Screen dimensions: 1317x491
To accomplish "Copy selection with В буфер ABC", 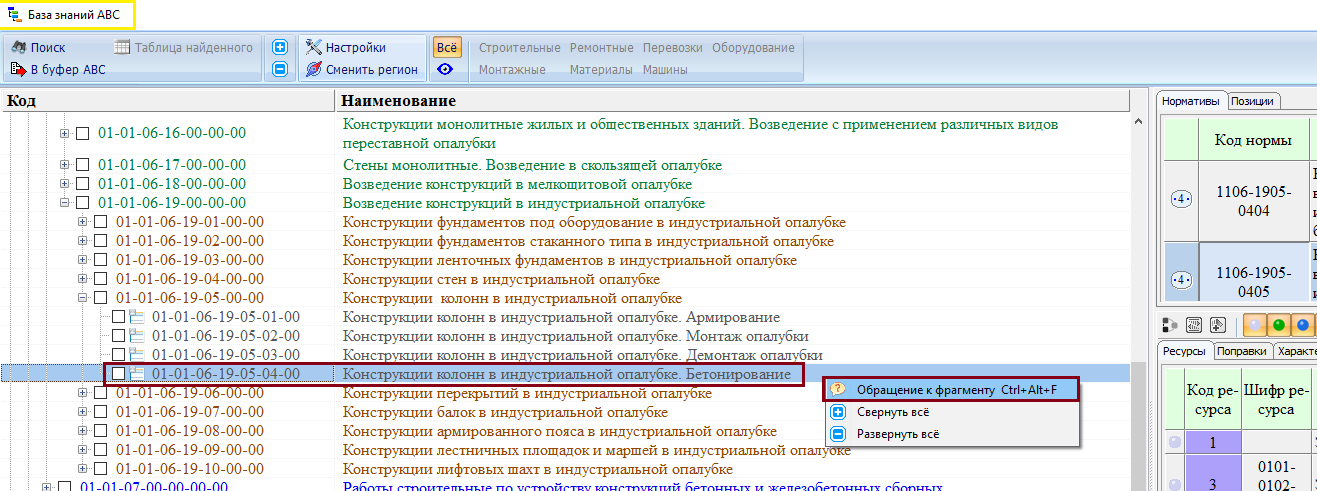I will pos(58,69).
